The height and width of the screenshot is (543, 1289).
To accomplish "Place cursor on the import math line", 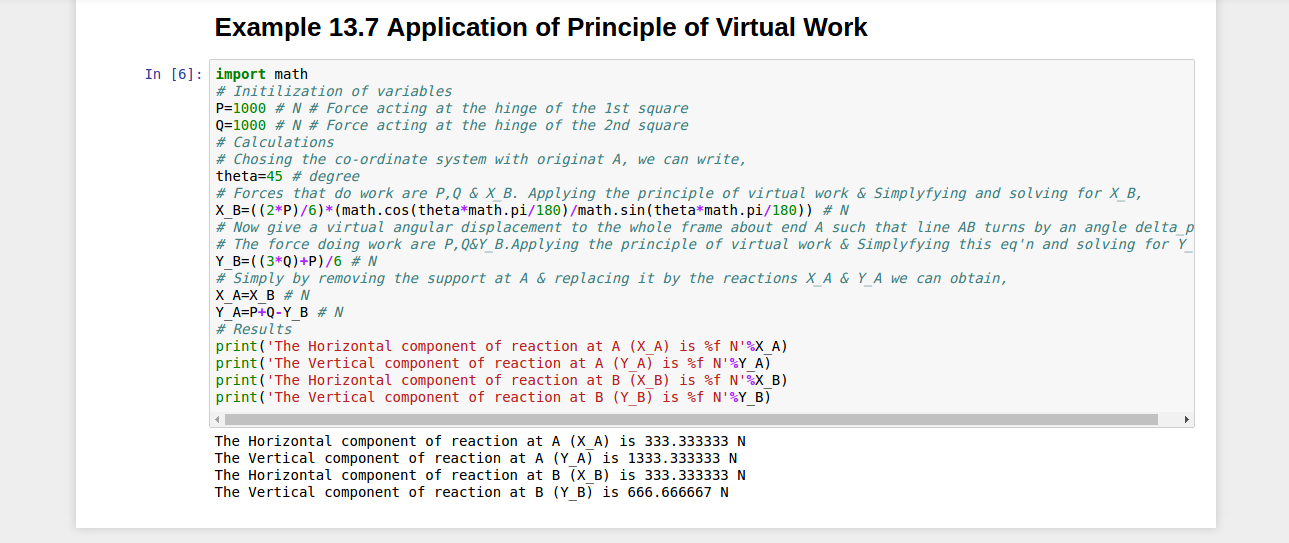I will click(x=262, y=74).
